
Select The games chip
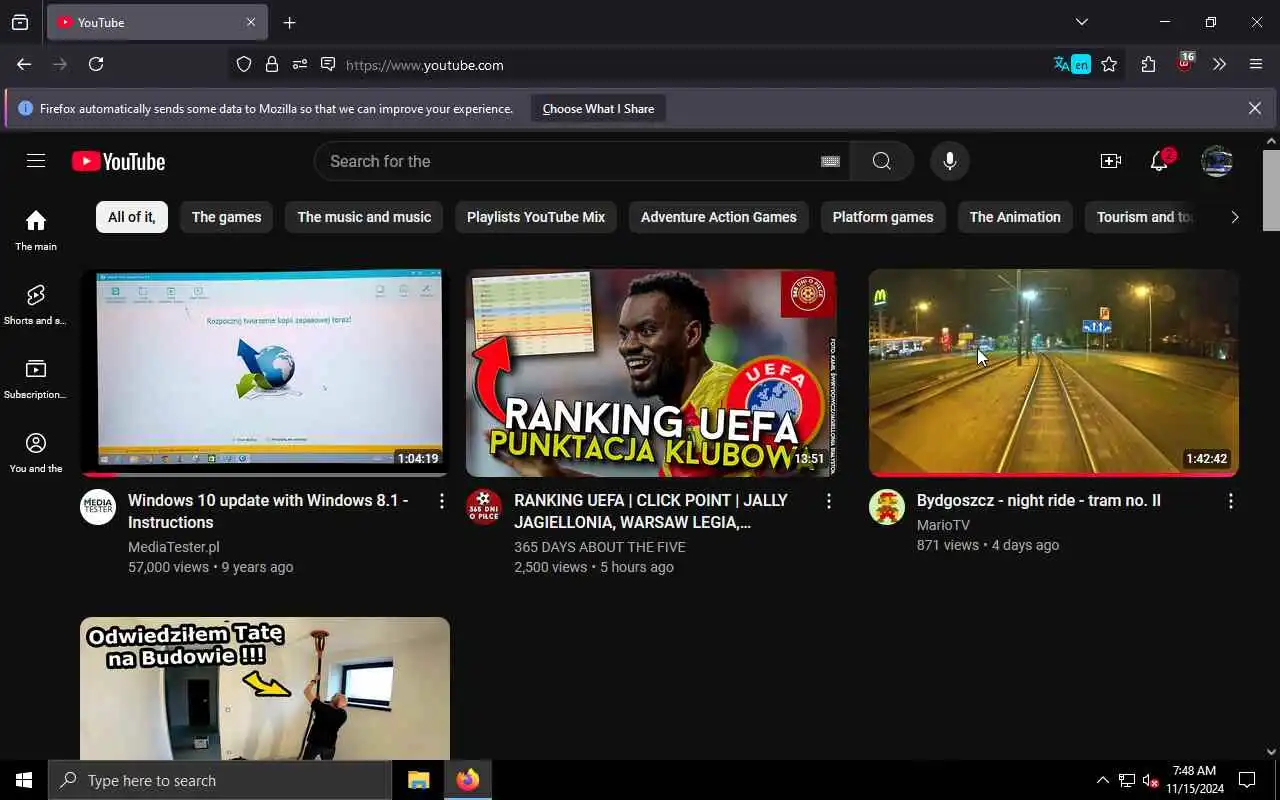click(x=226, y=217)
